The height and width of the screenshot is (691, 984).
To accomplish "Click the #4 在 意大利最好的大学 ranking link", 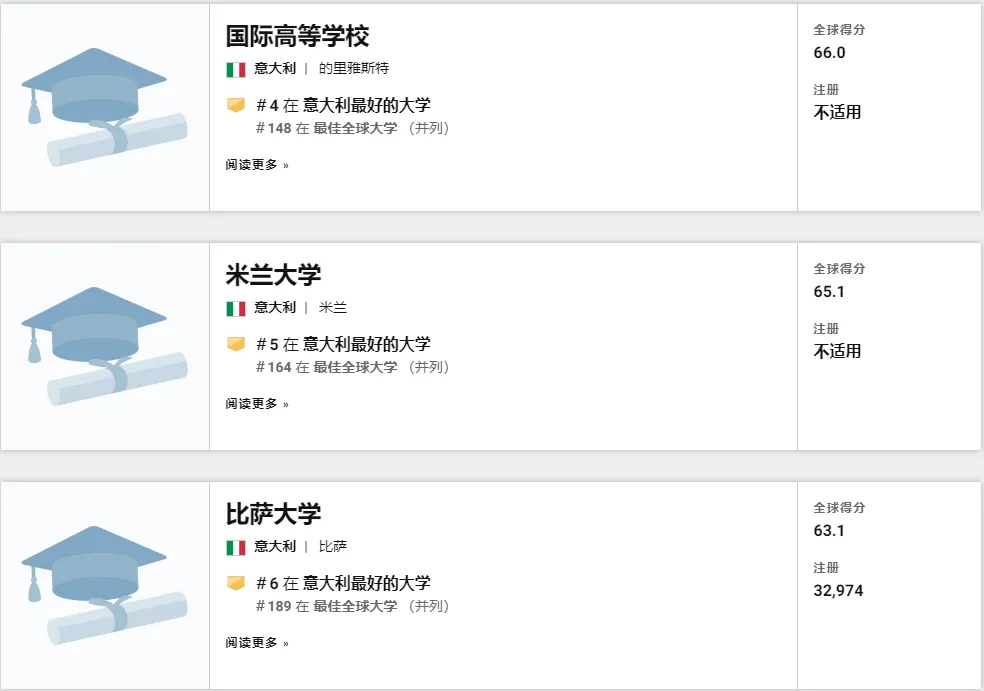I will (x=343, y=105).
